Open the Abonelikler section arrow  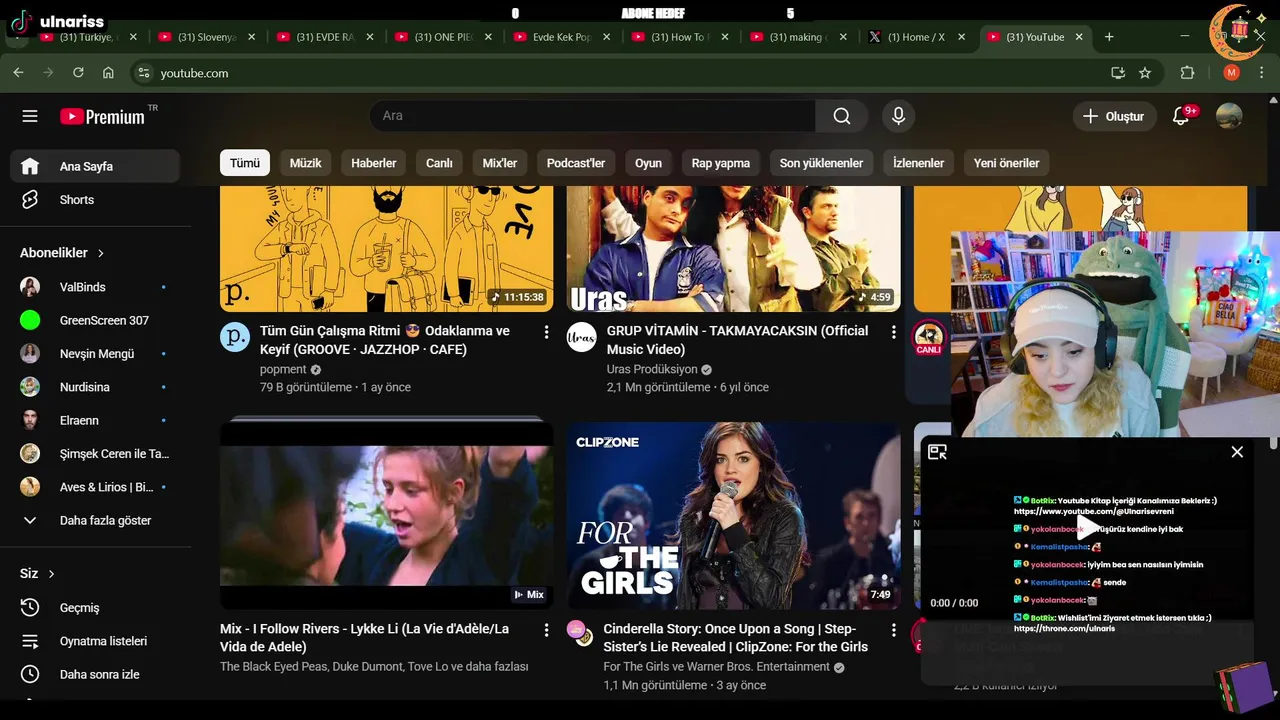[x=101, y=253]
